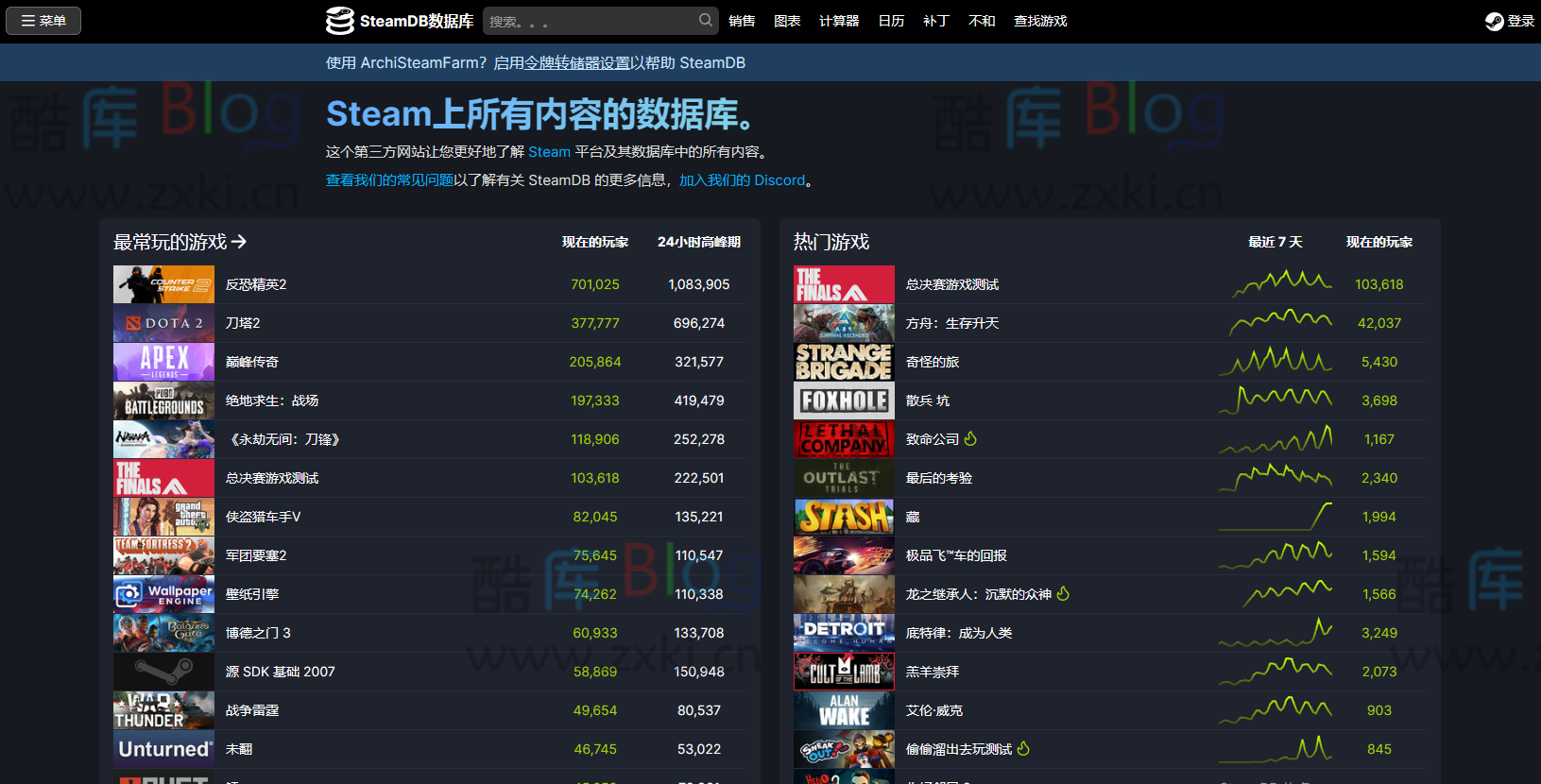Open the 查找游戏 menu item
This screenshot has height=784, width=1541.
[1040, 21]
